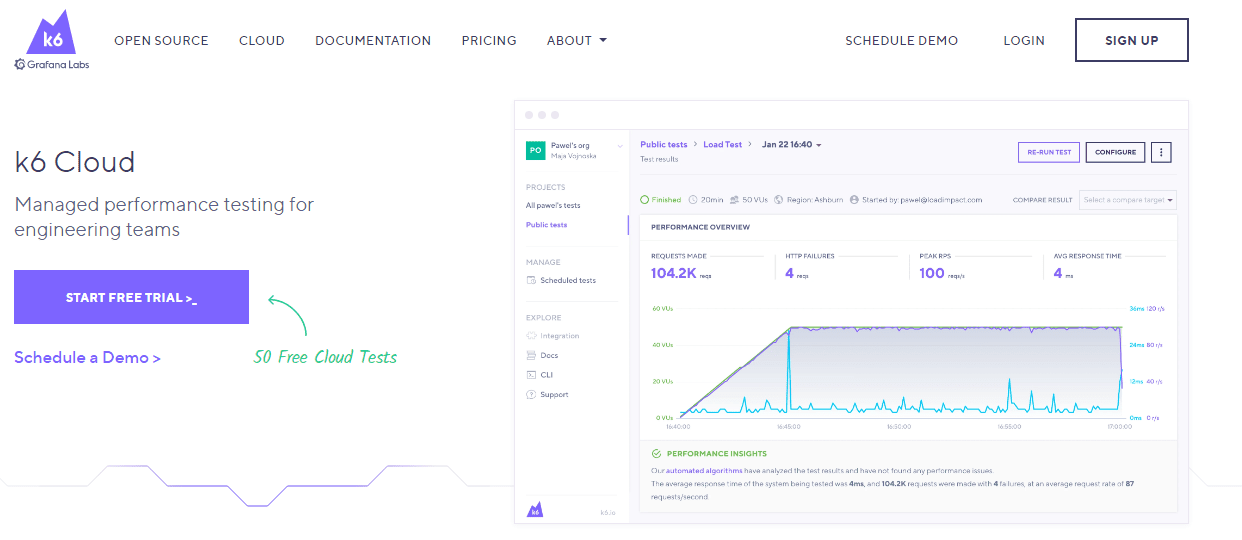Click the Scheduled tests calendar icon

(x=531, y=280)
